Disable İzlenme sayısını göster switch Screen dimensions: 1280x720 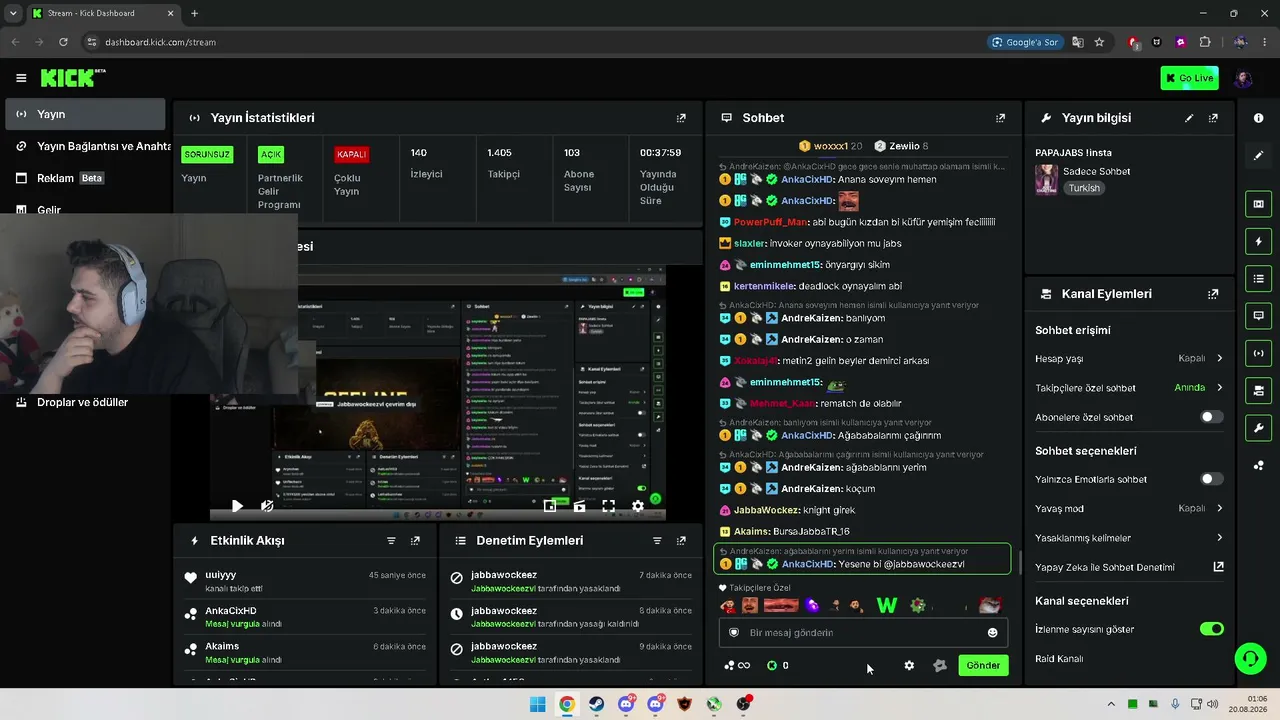click(1211, 629)
